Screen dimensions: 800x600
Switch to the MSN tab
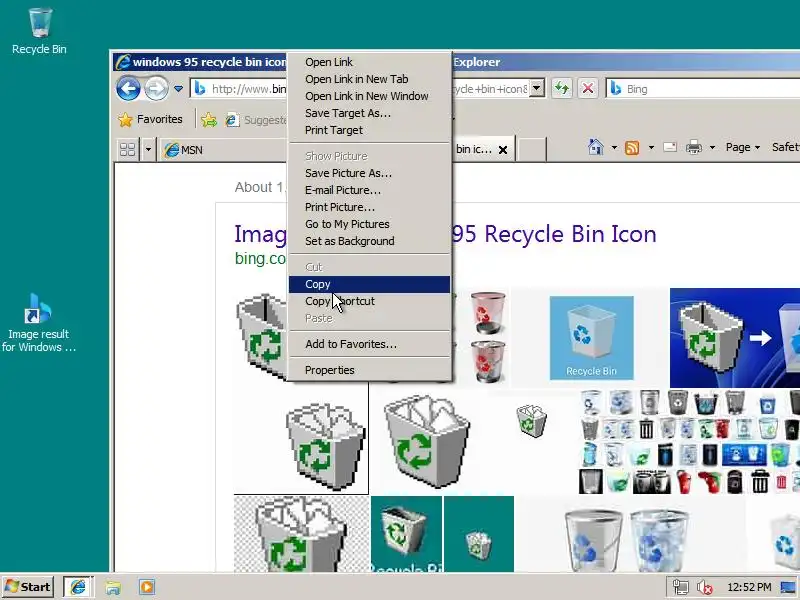[222, 149]
